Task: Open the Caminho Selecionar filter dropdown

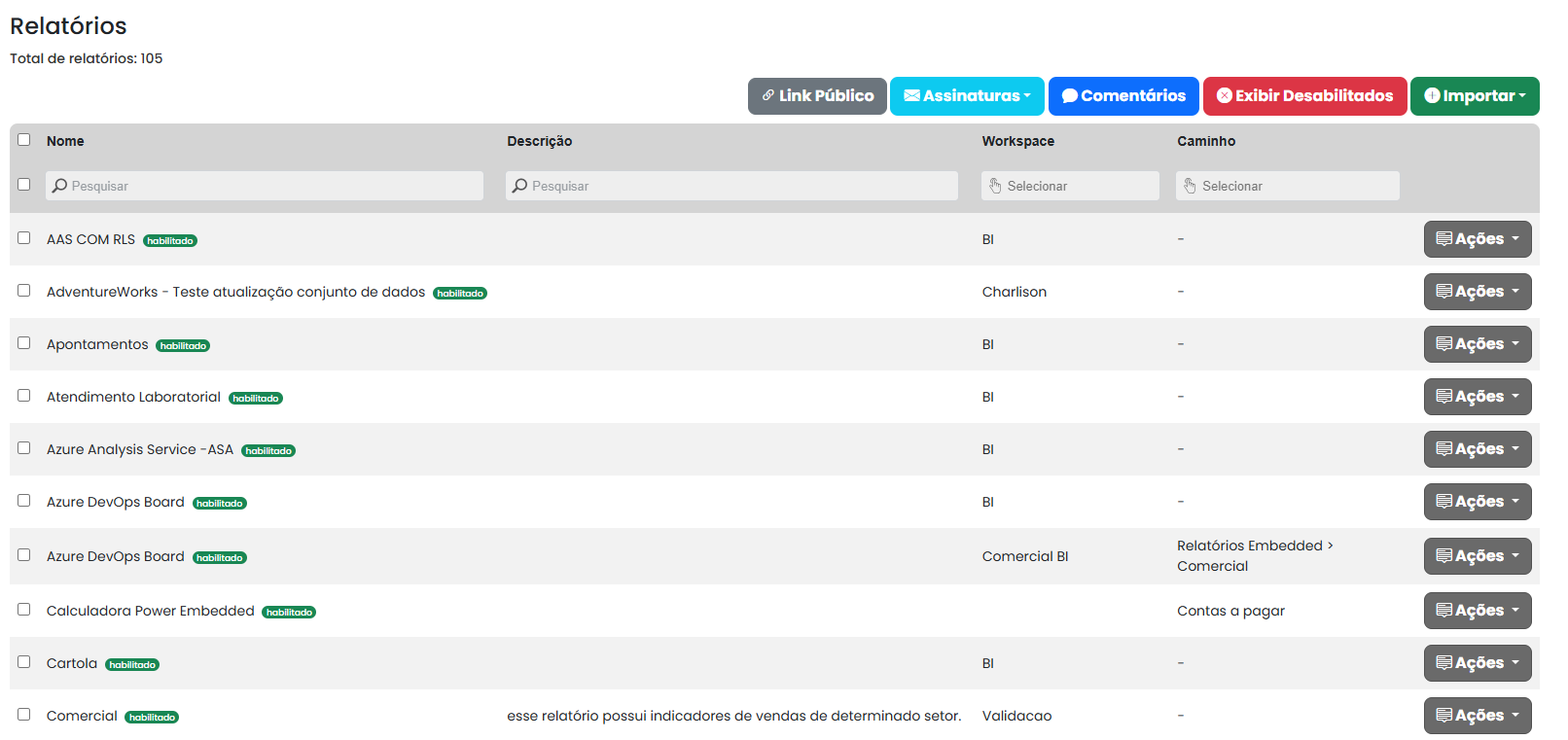Action: (x=1287, y=186)
